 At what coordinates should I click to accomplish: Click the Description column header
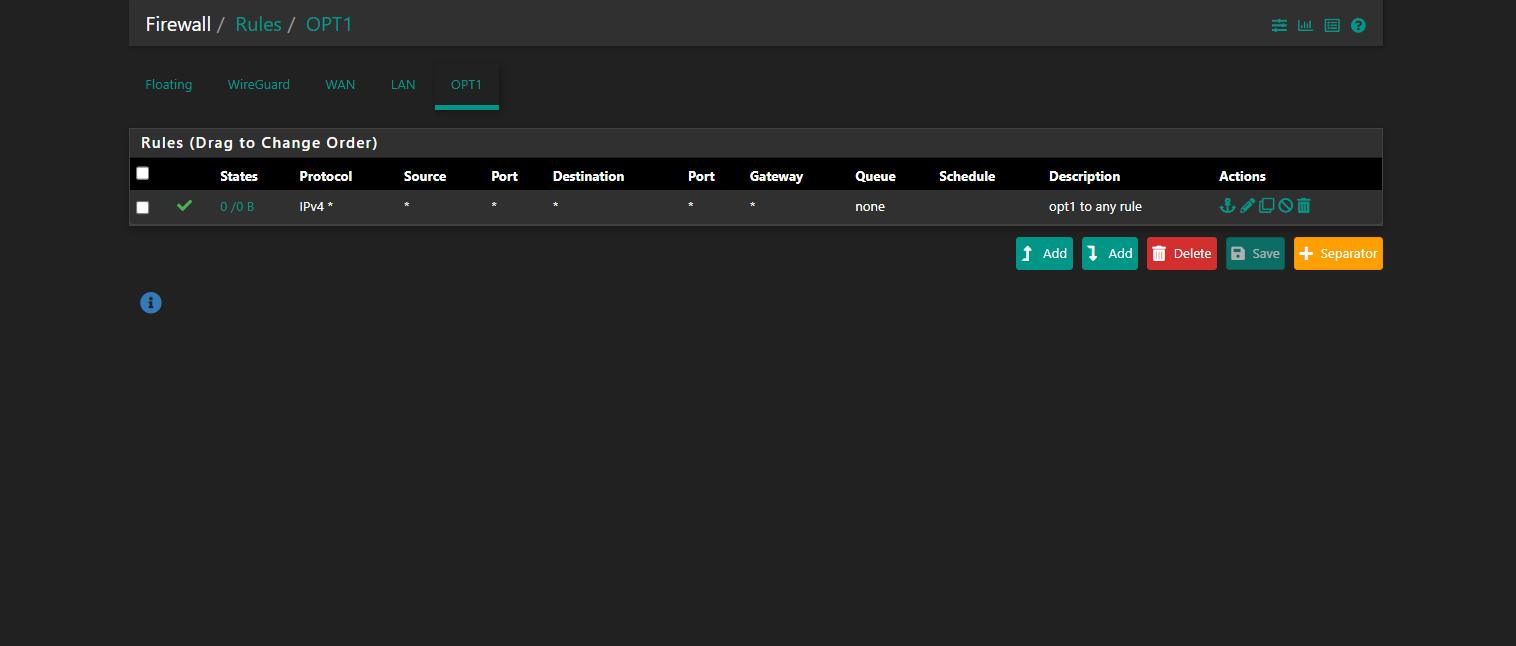pos(1084,176)
